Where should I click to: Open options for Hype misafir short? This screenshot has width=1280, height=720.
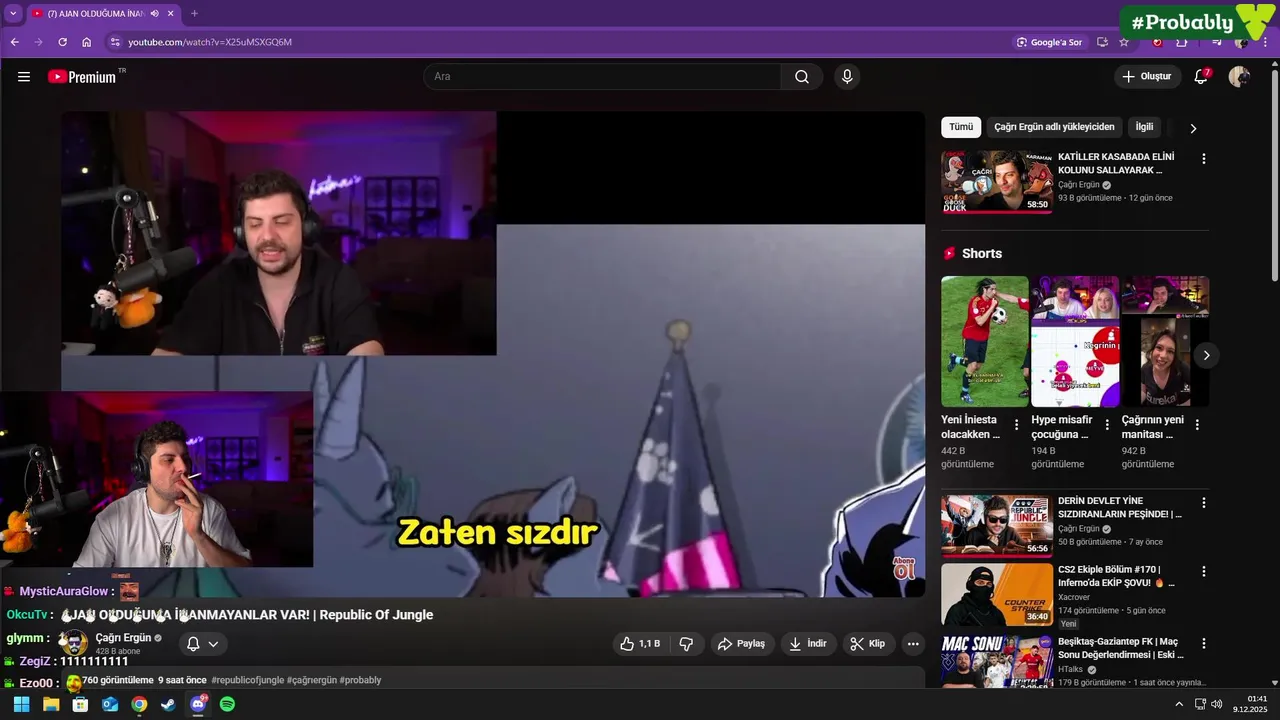[x=1106, y=424]
